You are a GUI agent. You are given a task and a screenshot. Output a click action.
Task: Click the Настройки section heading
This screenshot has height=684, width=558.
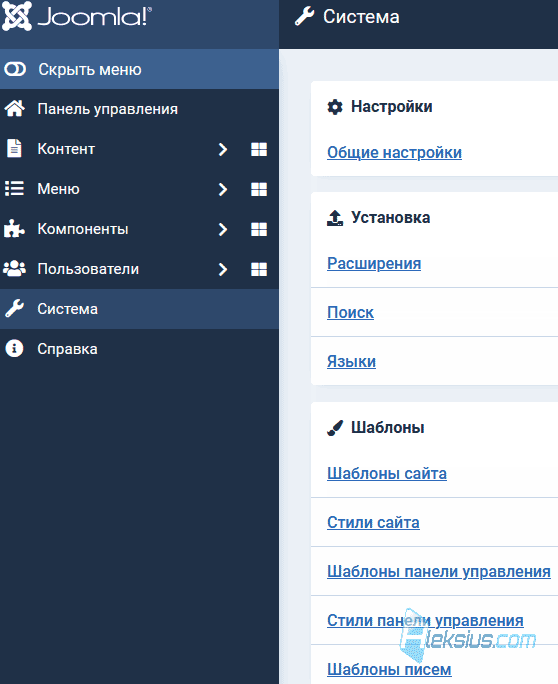(392, 107)
